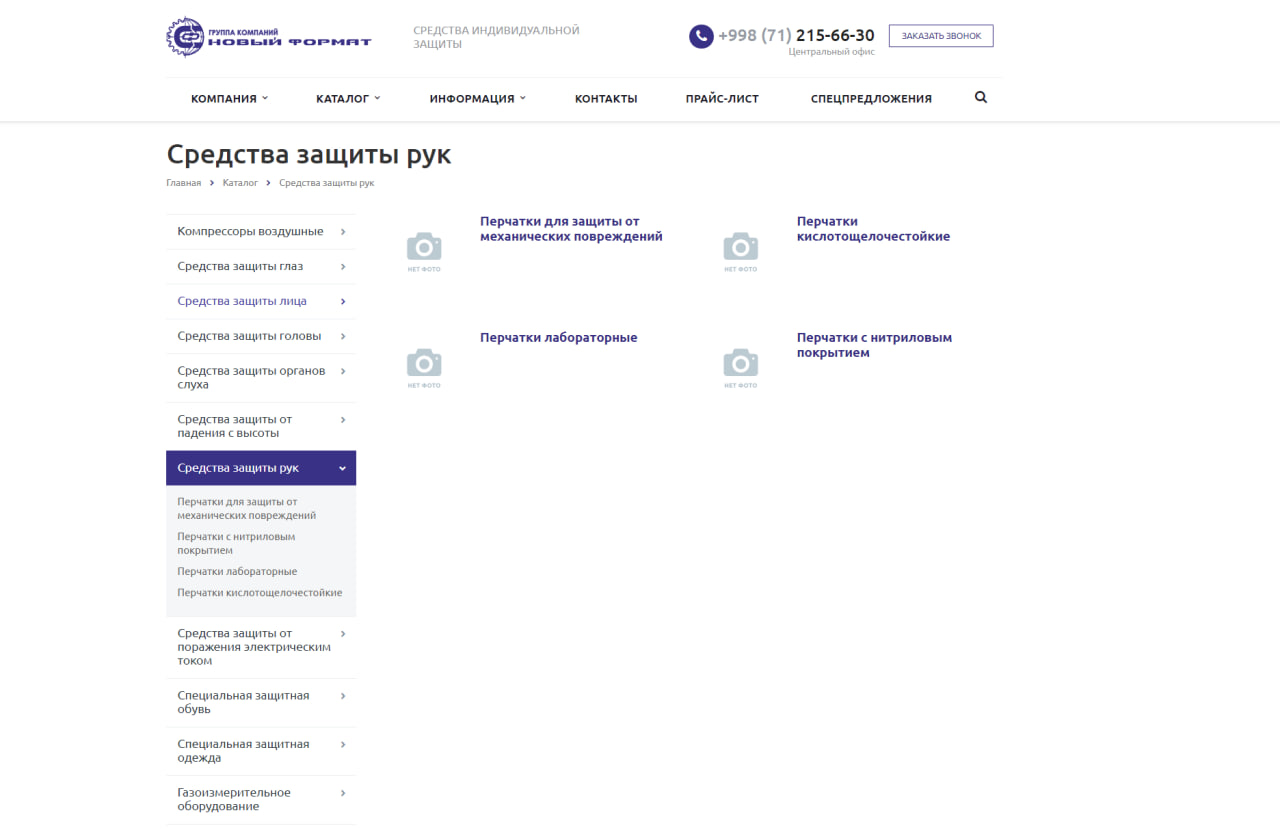Open sidebar sublink Перчатки кислотощелочестойкие
This screenshot has width=1280, height=830.
click(260, 593)
